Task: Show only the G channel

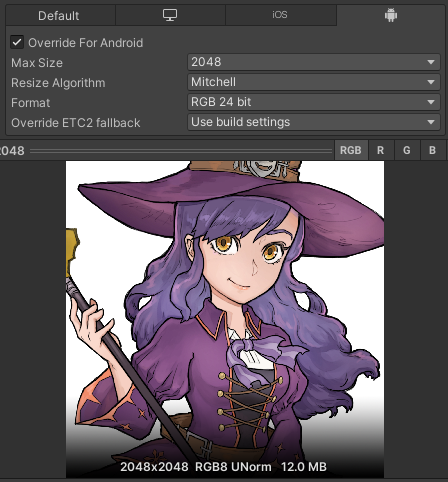Action: point(407,150)
